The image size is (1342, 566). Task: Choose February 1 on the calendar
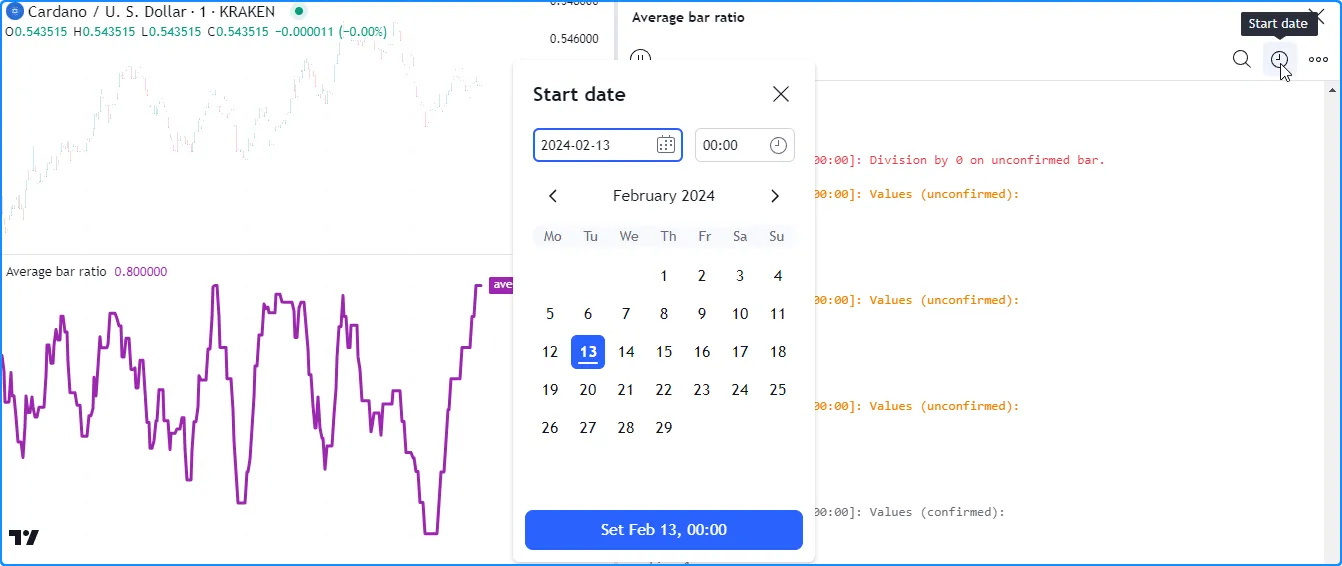pos(664,276)
